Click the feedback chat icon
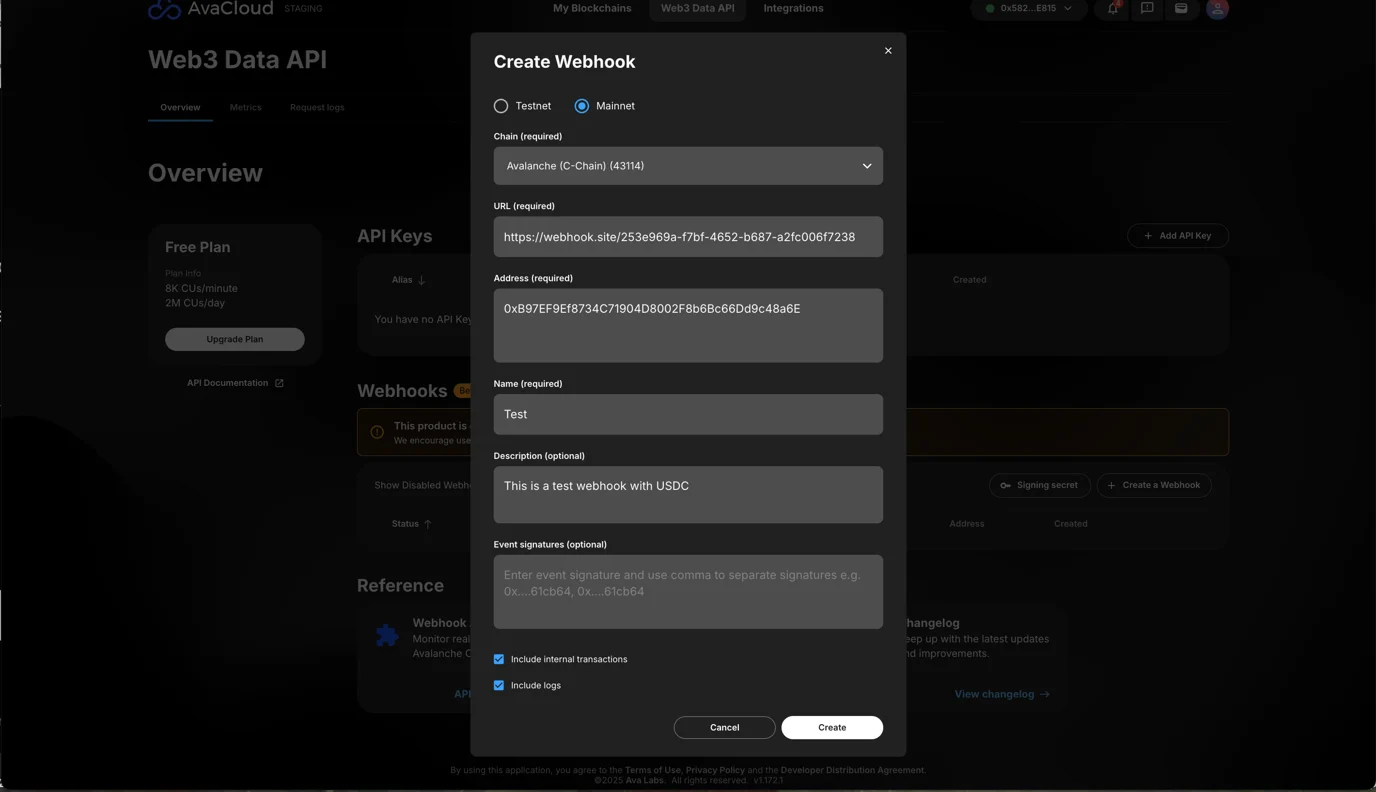Viewport: 1376px width, 792px height. coord(1147,9)
